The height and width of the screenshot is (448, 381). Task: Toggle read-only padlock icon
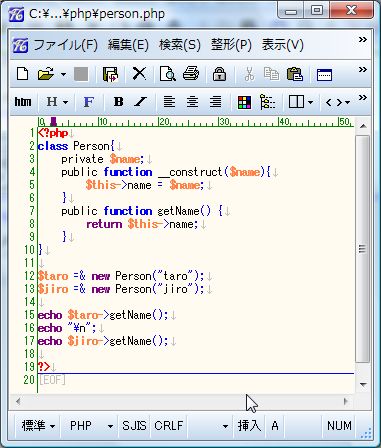(219, 74)
